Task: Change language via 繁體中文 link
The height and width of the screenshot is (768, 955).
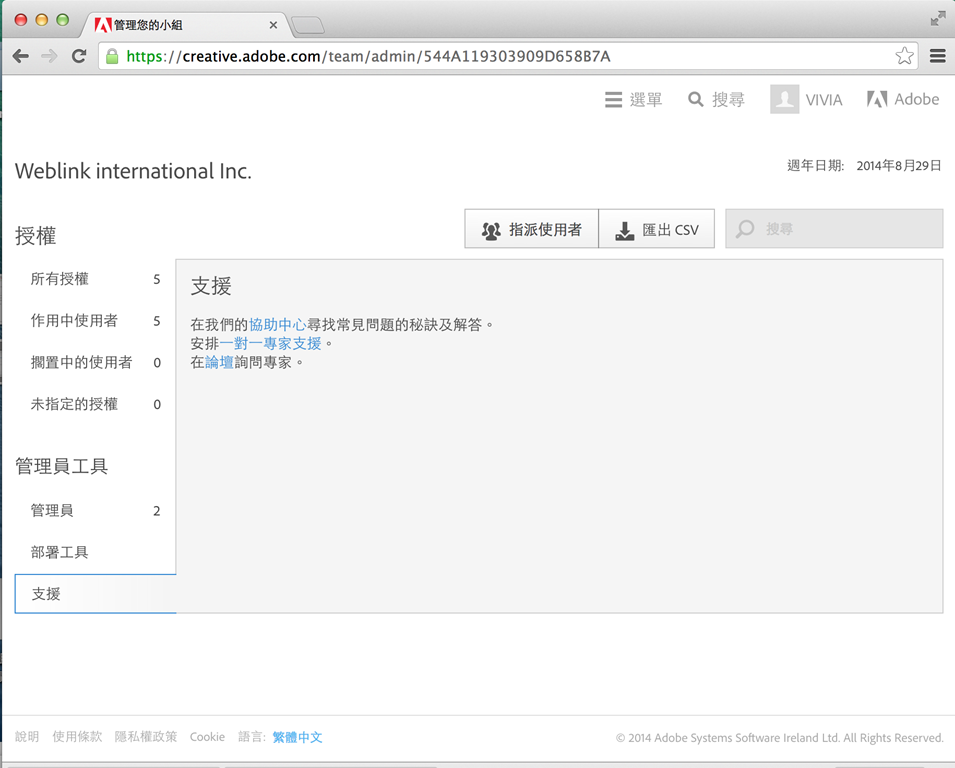Action: (297, 737)
